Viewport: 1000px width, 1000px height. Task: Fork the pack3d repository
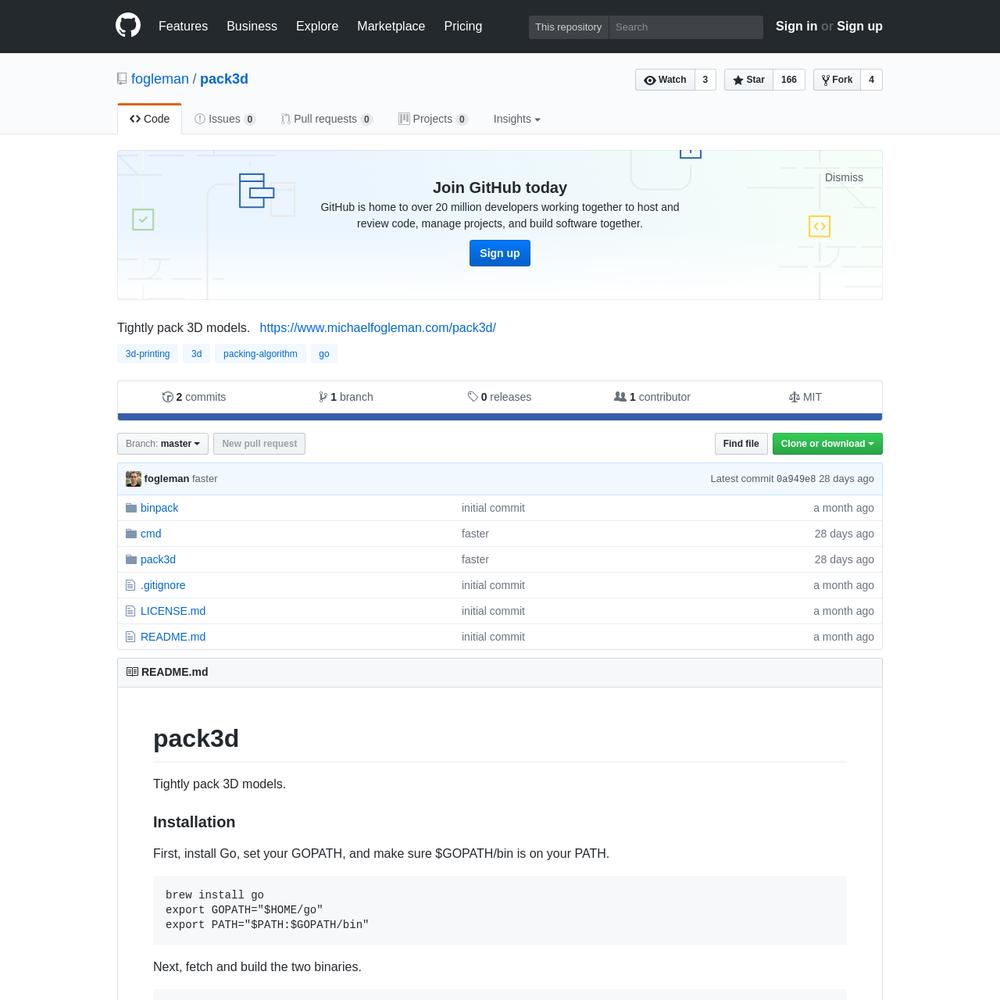point(837,80)
